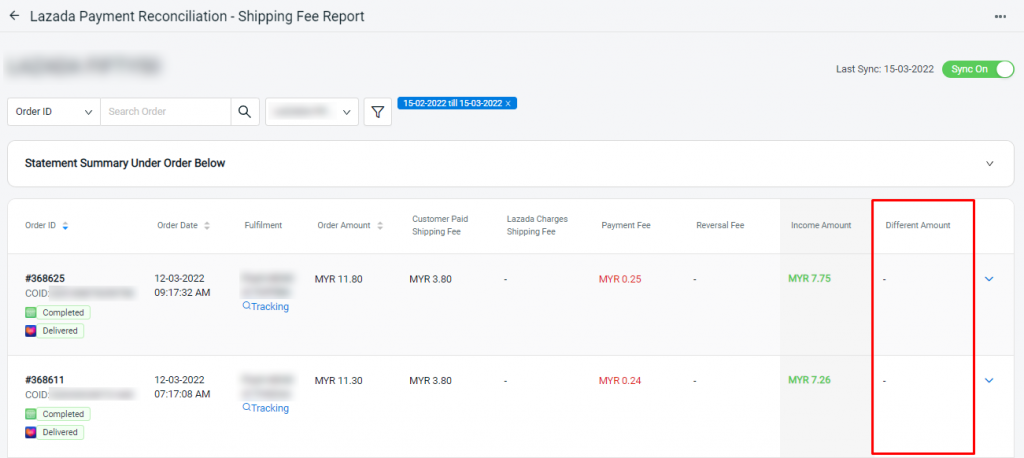This screenshot has height=458, width=1024.
Task: Click the Reversal Fee column header
Action: [720, 225]
